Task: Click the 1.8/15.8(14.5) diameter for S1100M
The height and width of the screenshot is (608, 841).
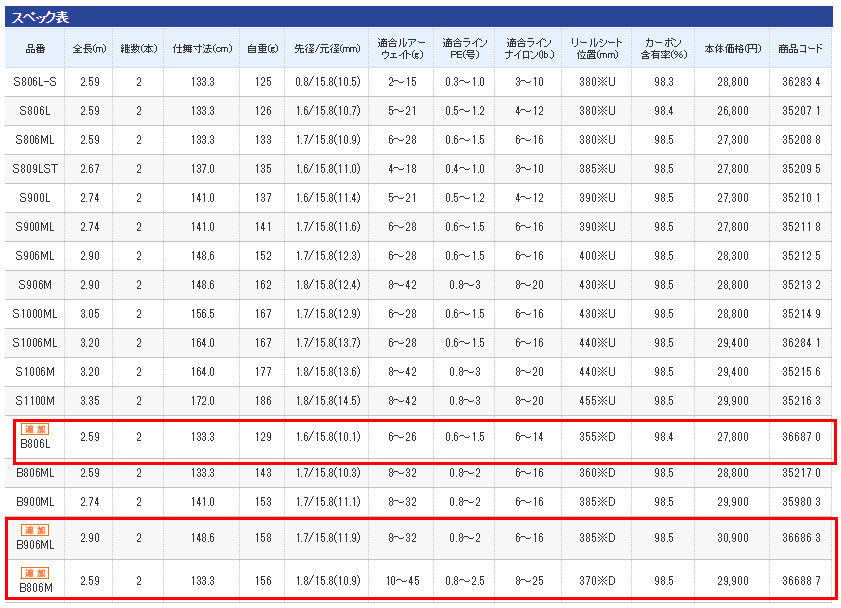Action: coord(328,401)
